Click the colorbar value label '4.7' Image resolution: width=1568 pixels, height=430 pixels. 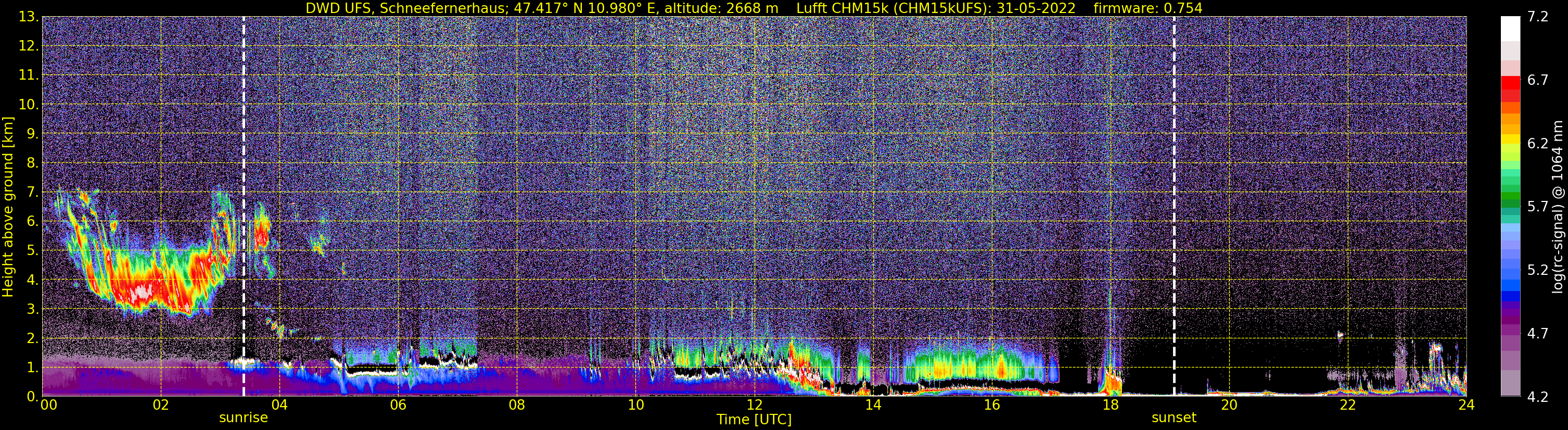point(1538,333)
